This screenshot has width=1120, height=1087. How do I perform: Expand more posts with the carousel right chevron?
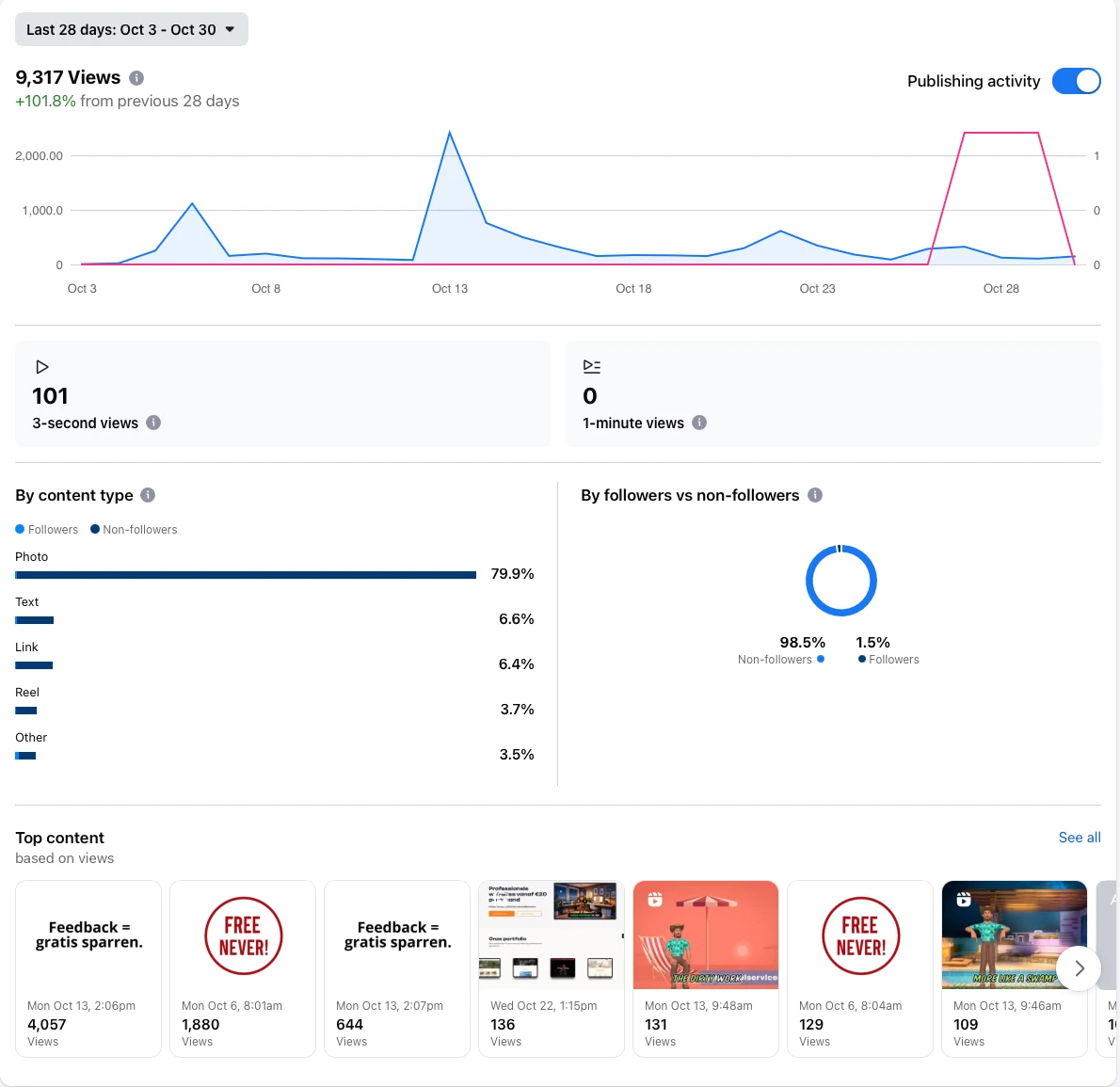[1079, 968]
